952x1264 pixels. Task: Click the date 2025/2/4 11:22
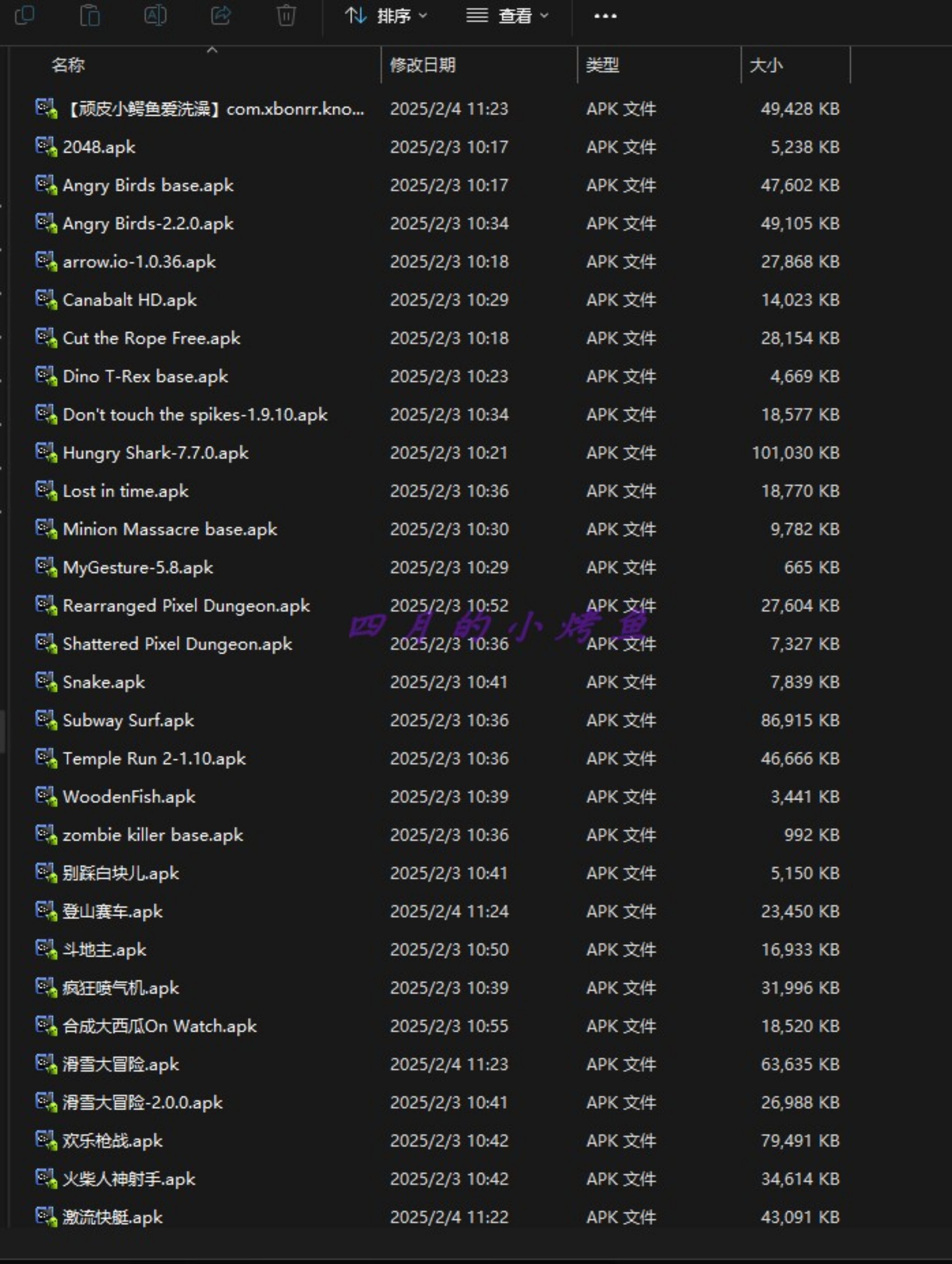pos(449,1217)
